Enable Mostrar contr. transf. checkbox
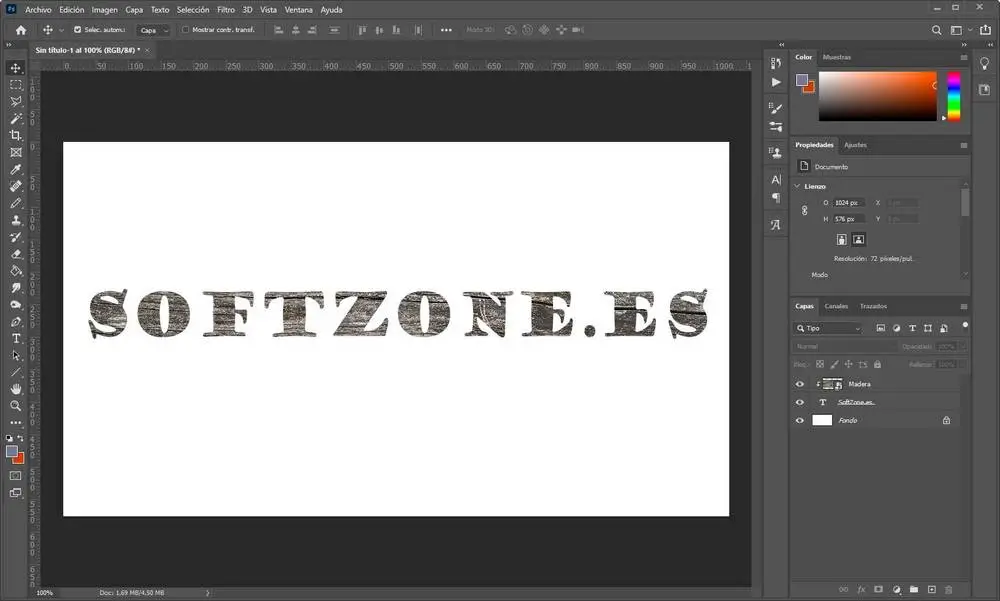1000x601 pixels. [x=186, y=29]
